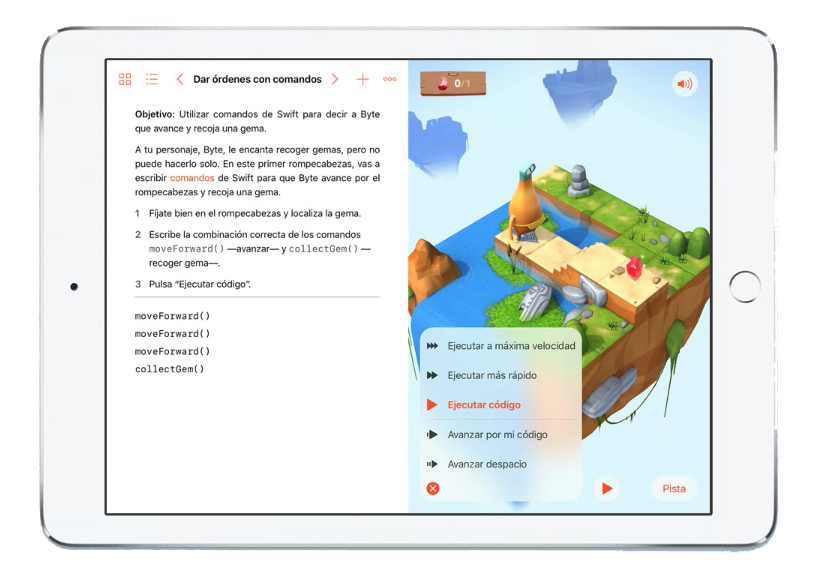Tap step 3 Pulsa "Ejecutar código" text
This screenshot has width=823, height=574.
(x=199, y=284)
